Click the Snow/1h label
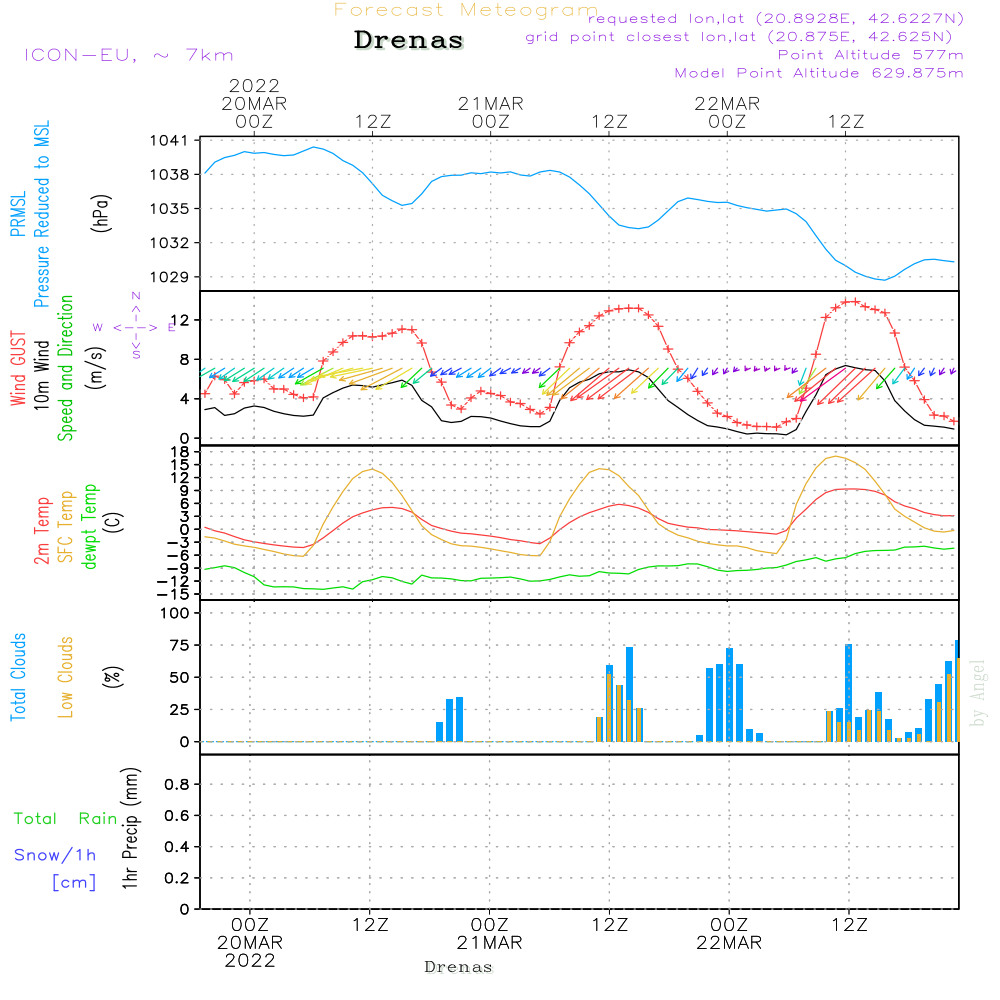The image size is (1000, 1000). coord(56,855)
